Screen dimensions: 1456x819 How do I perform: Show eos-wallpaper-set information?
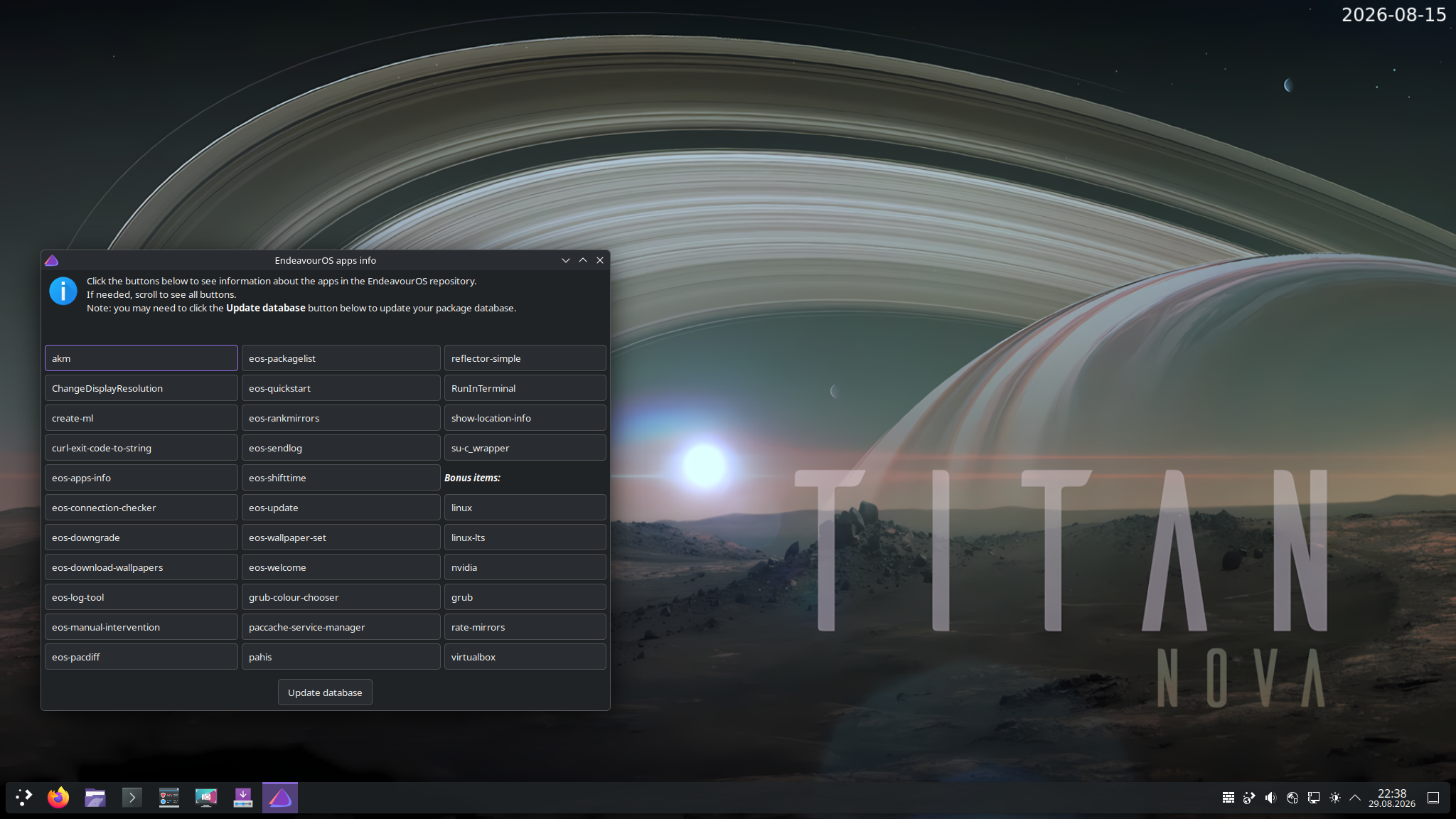tap(341, 537)
